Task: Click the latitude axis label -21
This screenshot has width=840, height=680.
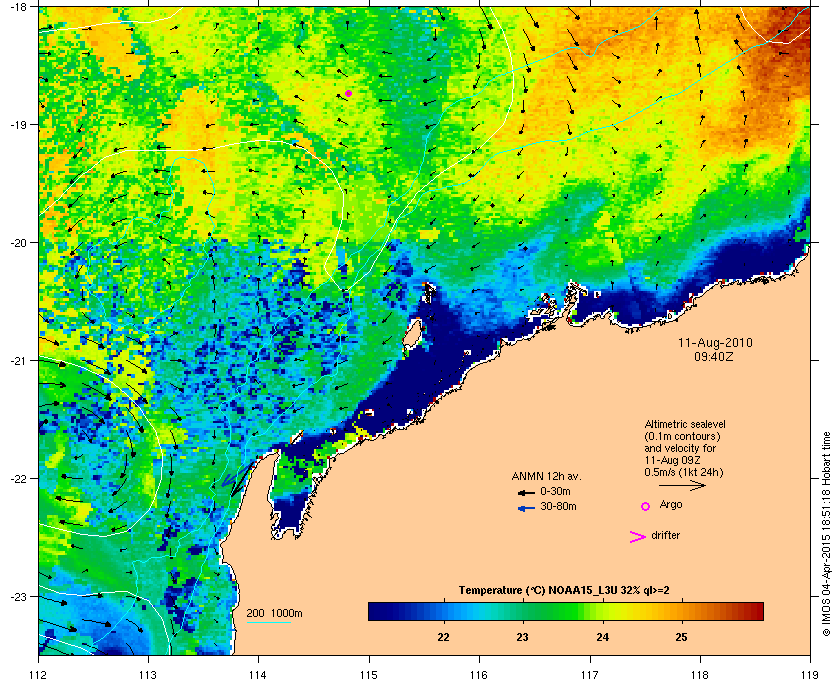Action: [17, 360]
